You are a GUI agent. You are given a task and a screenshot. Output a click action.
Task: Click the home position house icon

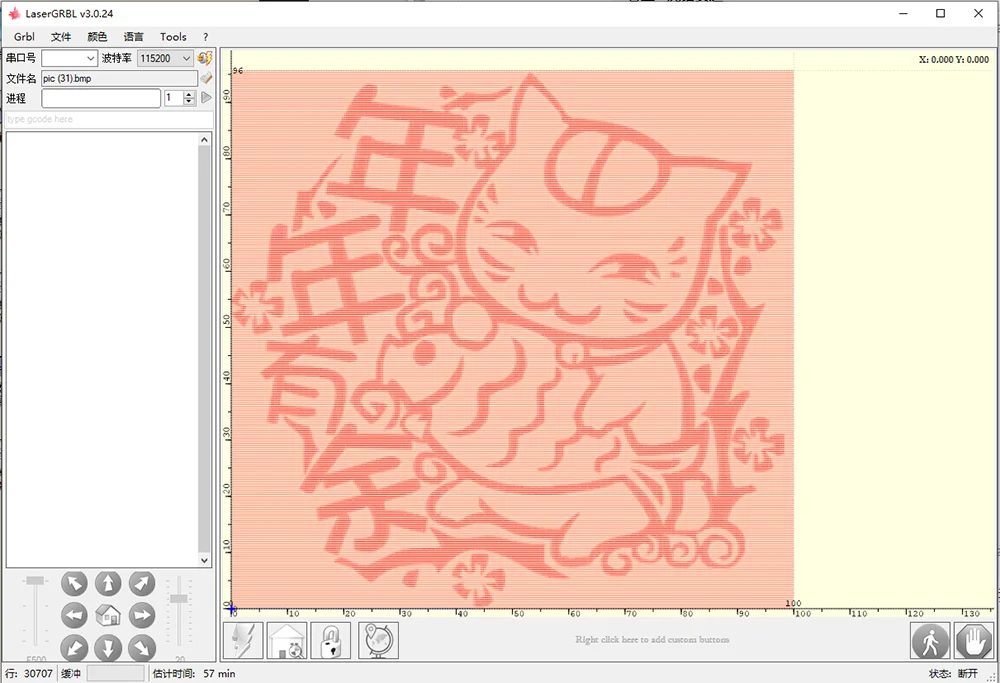coord(108,615)
